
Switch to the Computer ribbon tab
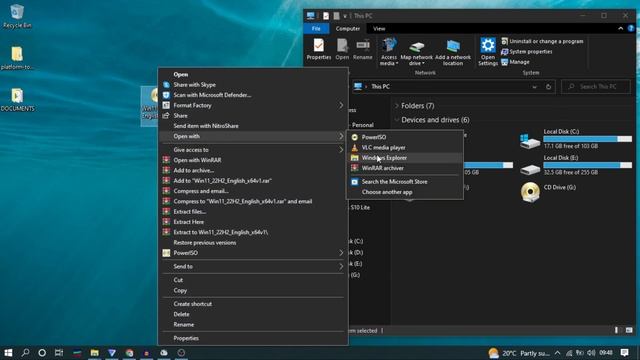pyautogui.click(x=348, y=29)
